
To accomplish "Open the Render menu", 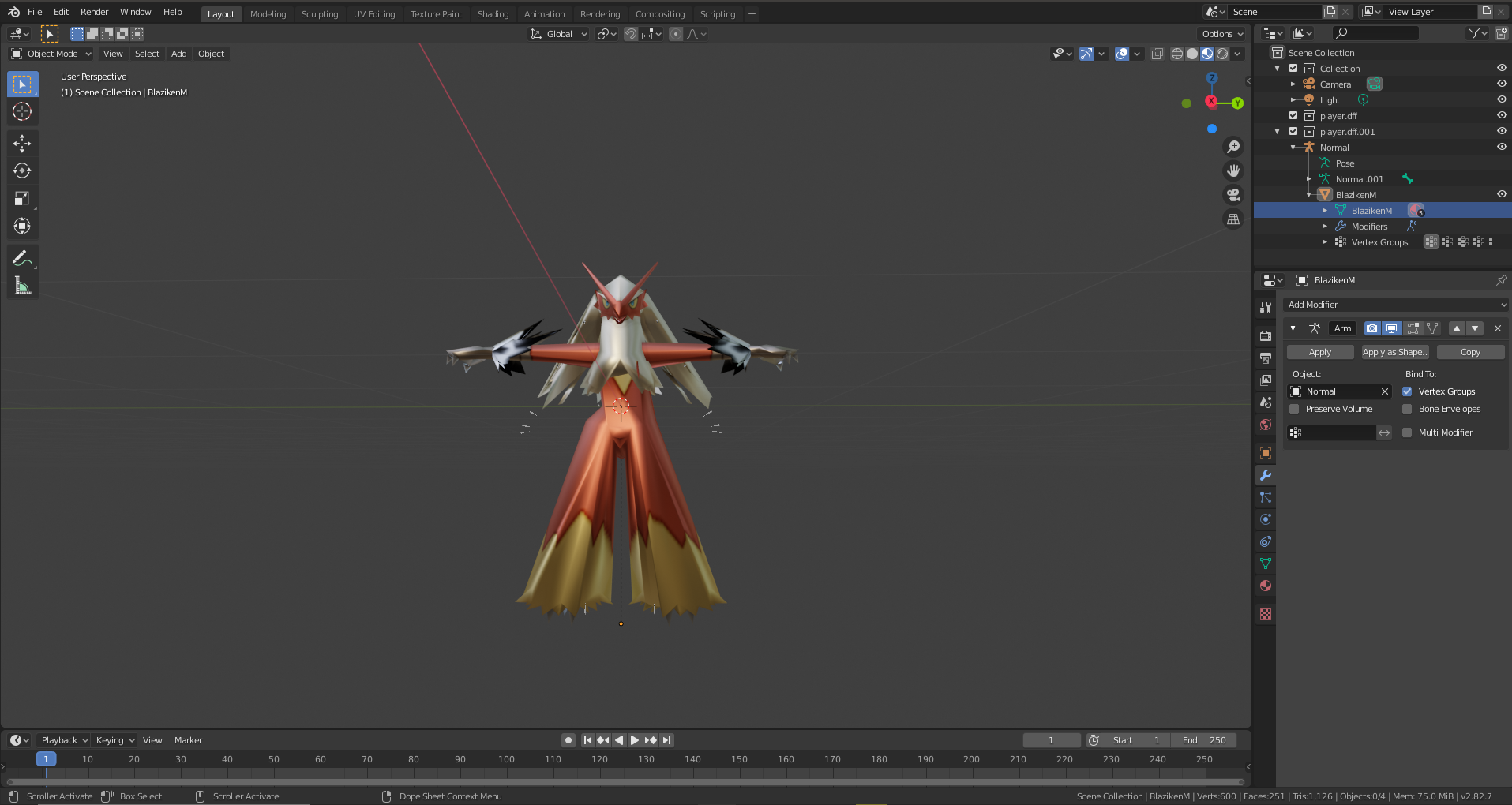I will pyautogui.click(x=94, y=12).
